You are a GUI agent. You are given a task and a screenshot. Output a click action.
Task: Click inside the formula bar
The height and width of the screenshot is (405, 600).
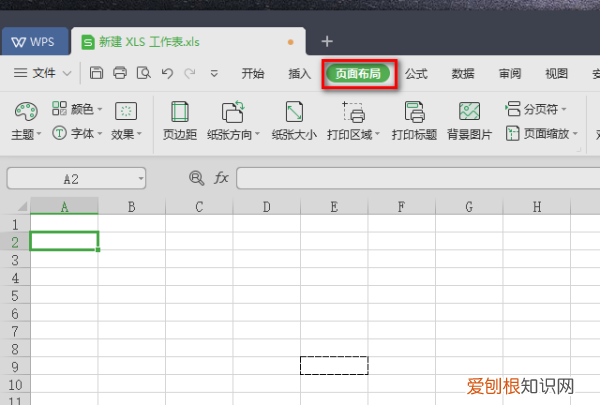pos(418,178)
